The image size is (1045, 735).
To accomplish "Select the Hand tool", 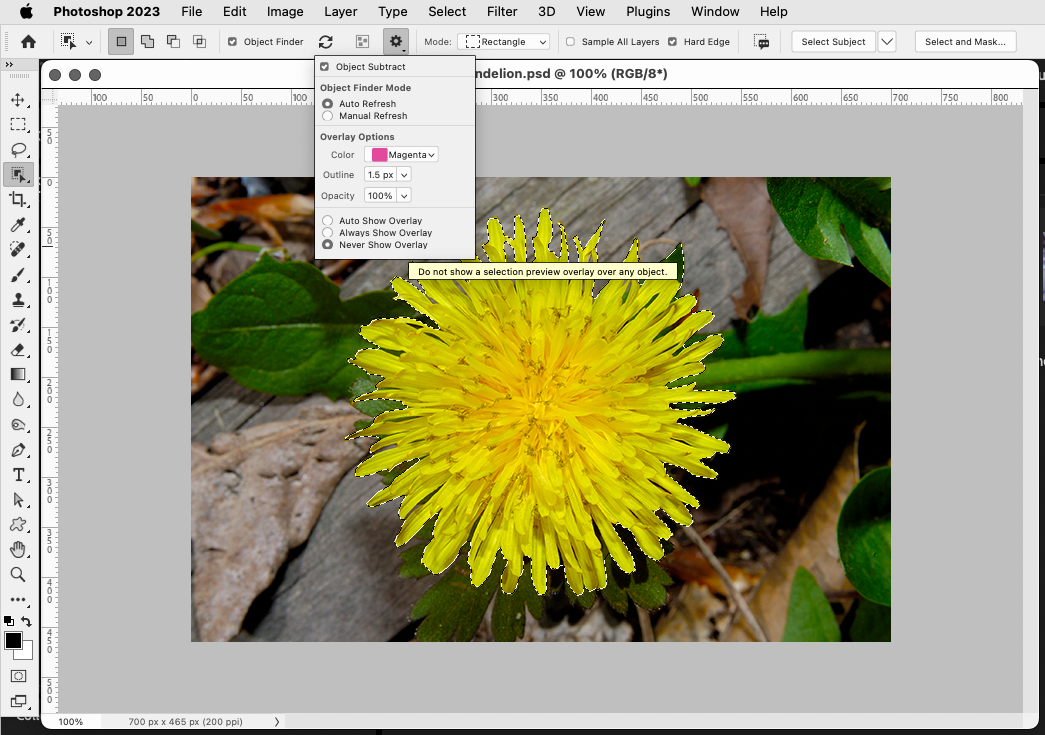I will click(20, 549).
